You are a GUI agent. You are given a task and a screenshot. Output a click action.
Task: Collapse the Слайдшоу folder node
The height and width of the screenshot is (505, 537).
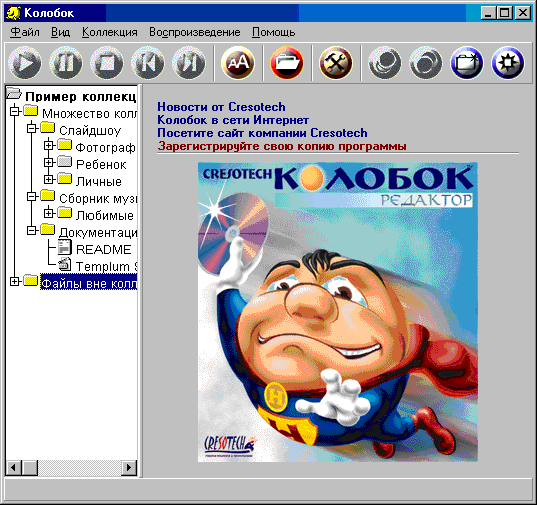32,128
